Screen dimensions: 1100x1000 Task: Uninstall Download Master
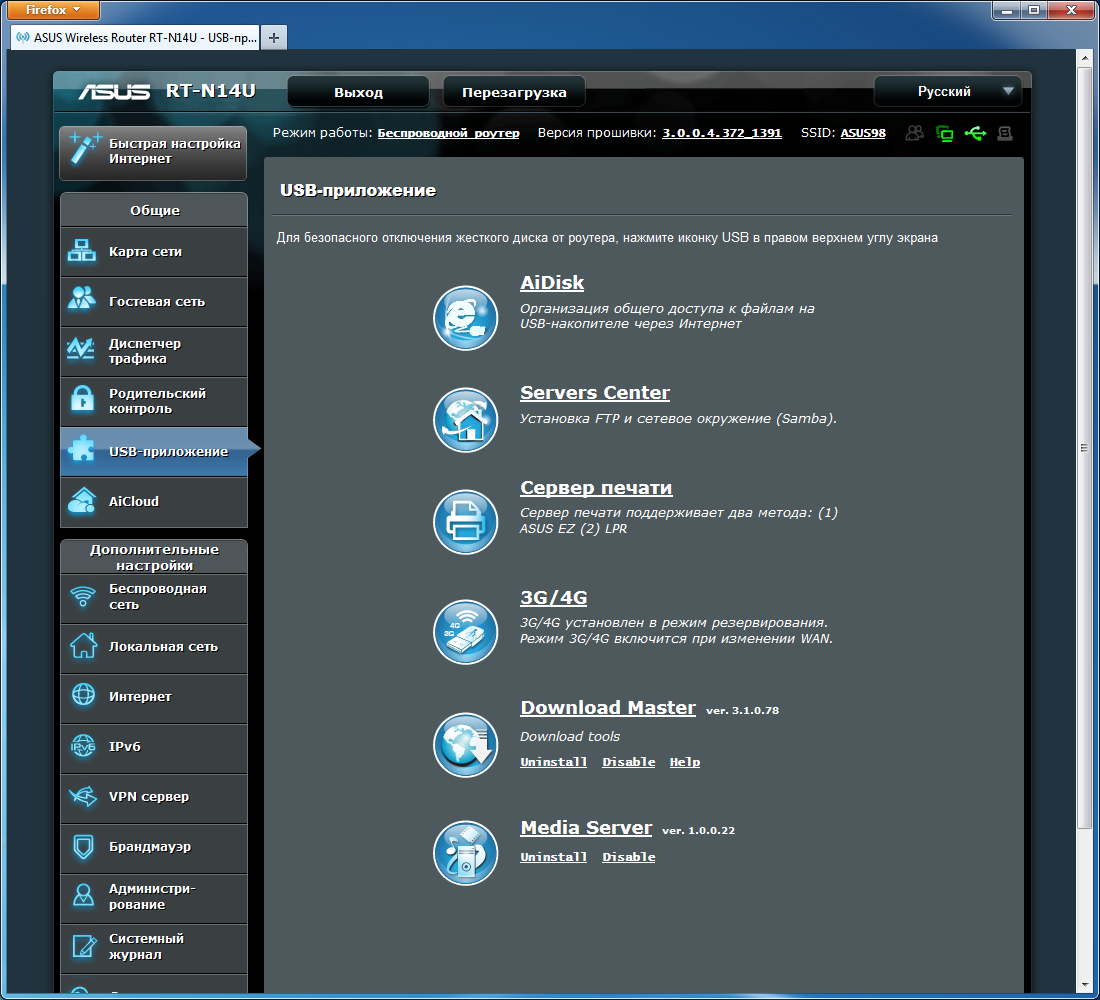coord(554,762)
